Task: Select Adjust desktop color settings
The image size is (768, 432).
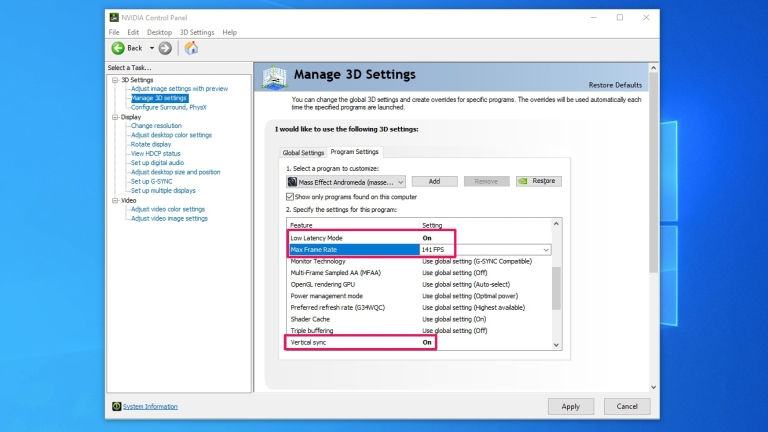Action: click(x=171, y=135)
